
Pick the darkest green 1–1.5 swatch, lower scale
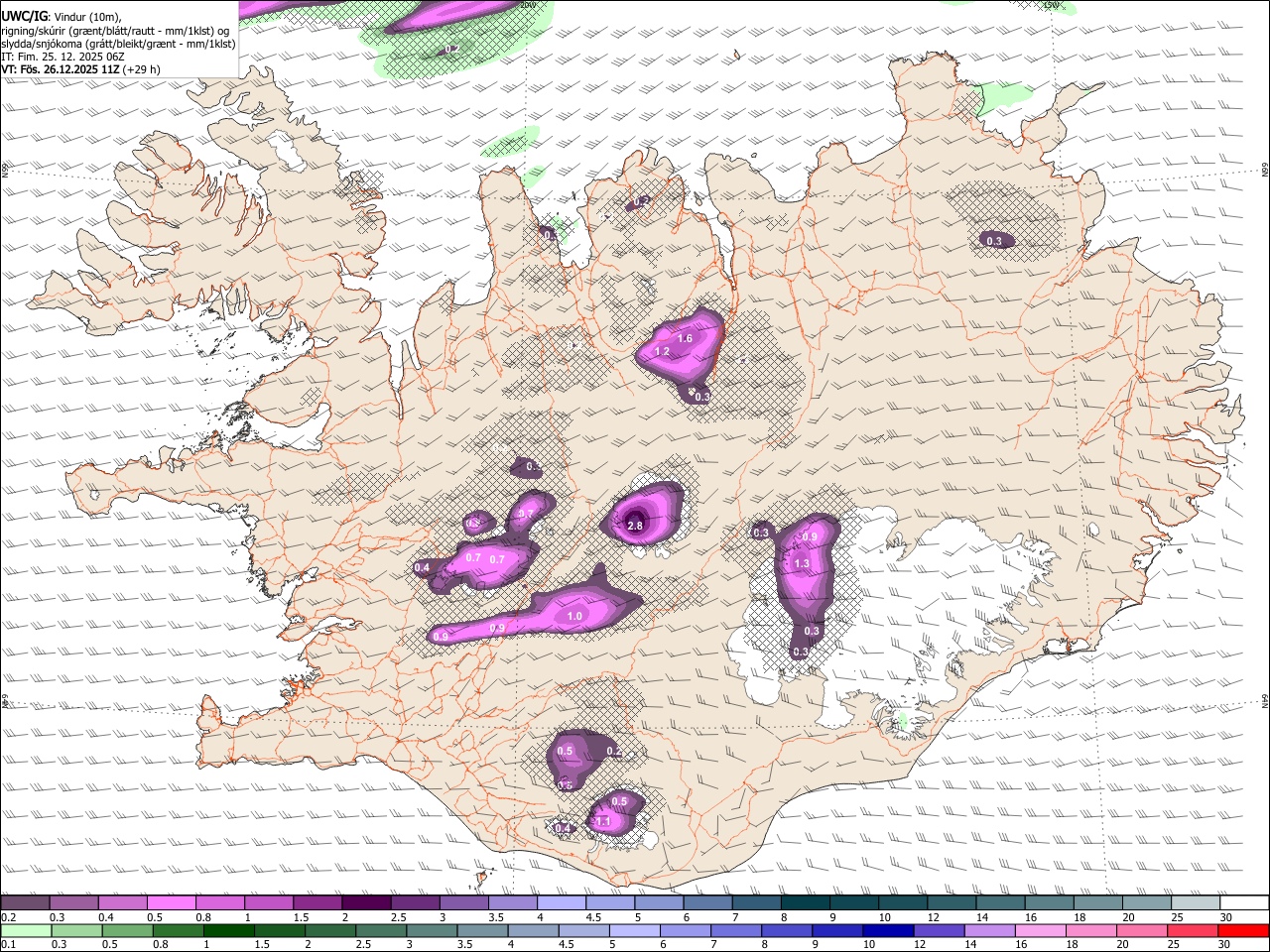pyautogui.click(x=228, y=930)
